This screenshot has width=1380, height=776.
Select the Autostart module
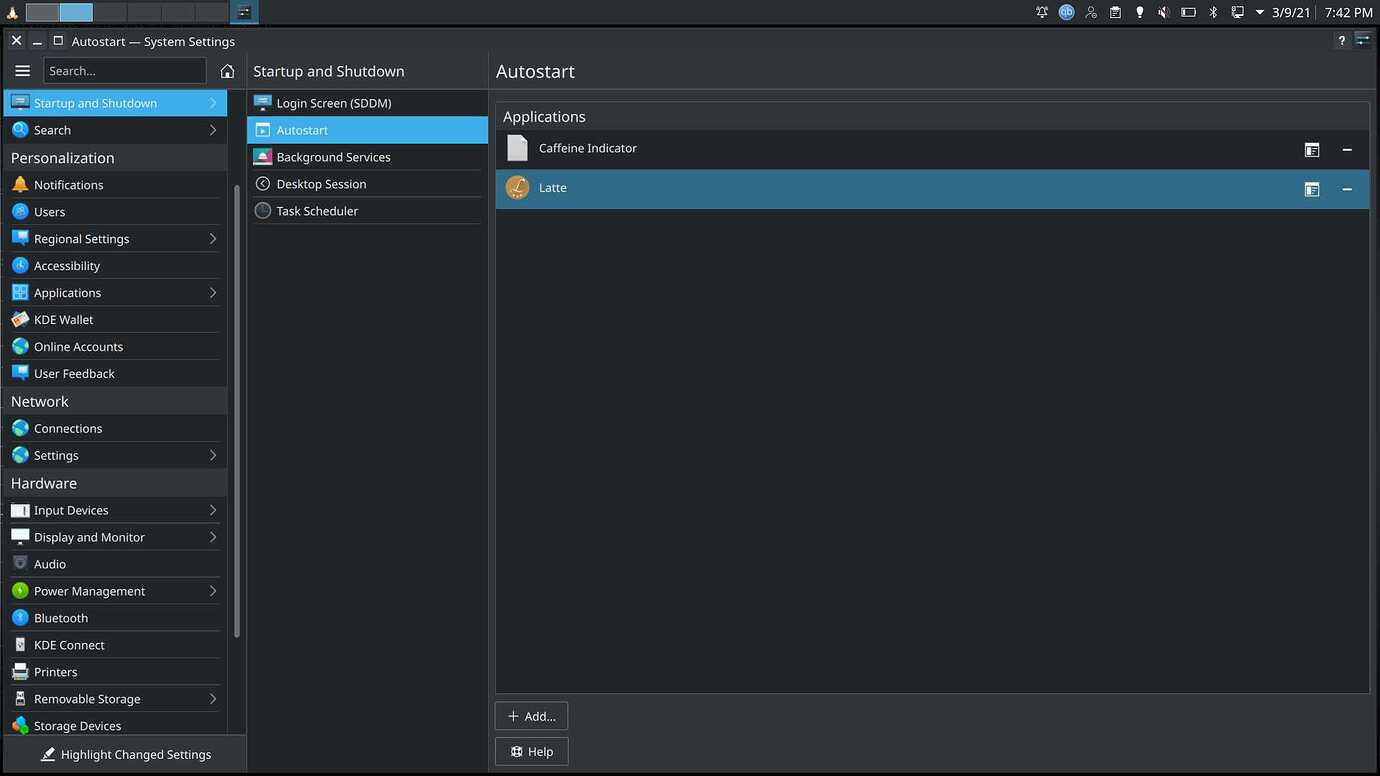tap(367, 130)
